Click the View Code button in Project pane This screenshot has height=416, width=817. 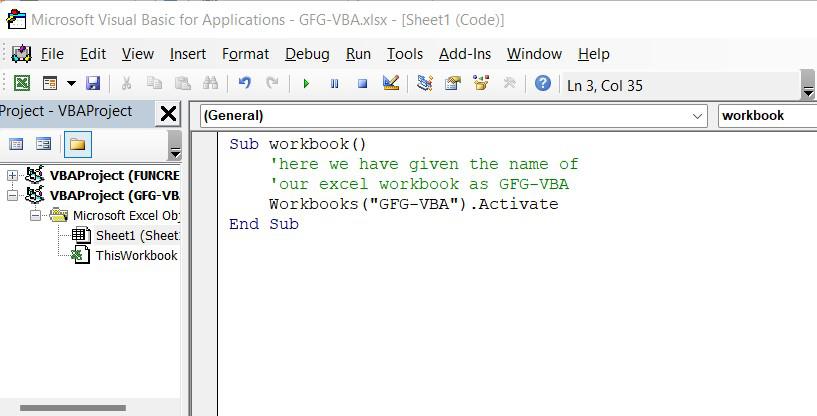[16, 145]
